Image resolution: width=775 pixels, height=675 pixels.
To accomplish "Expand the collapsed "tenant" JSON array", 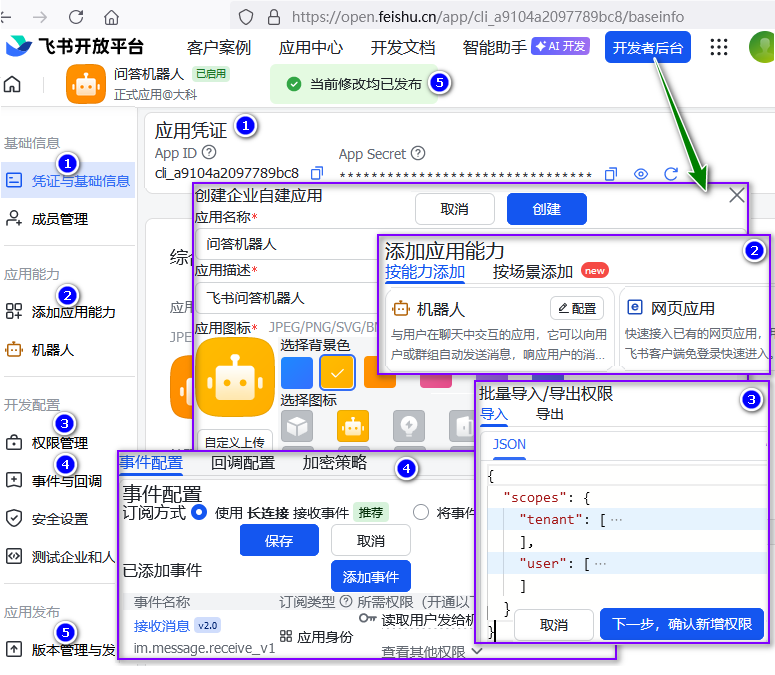I will [x=616, y=519].
